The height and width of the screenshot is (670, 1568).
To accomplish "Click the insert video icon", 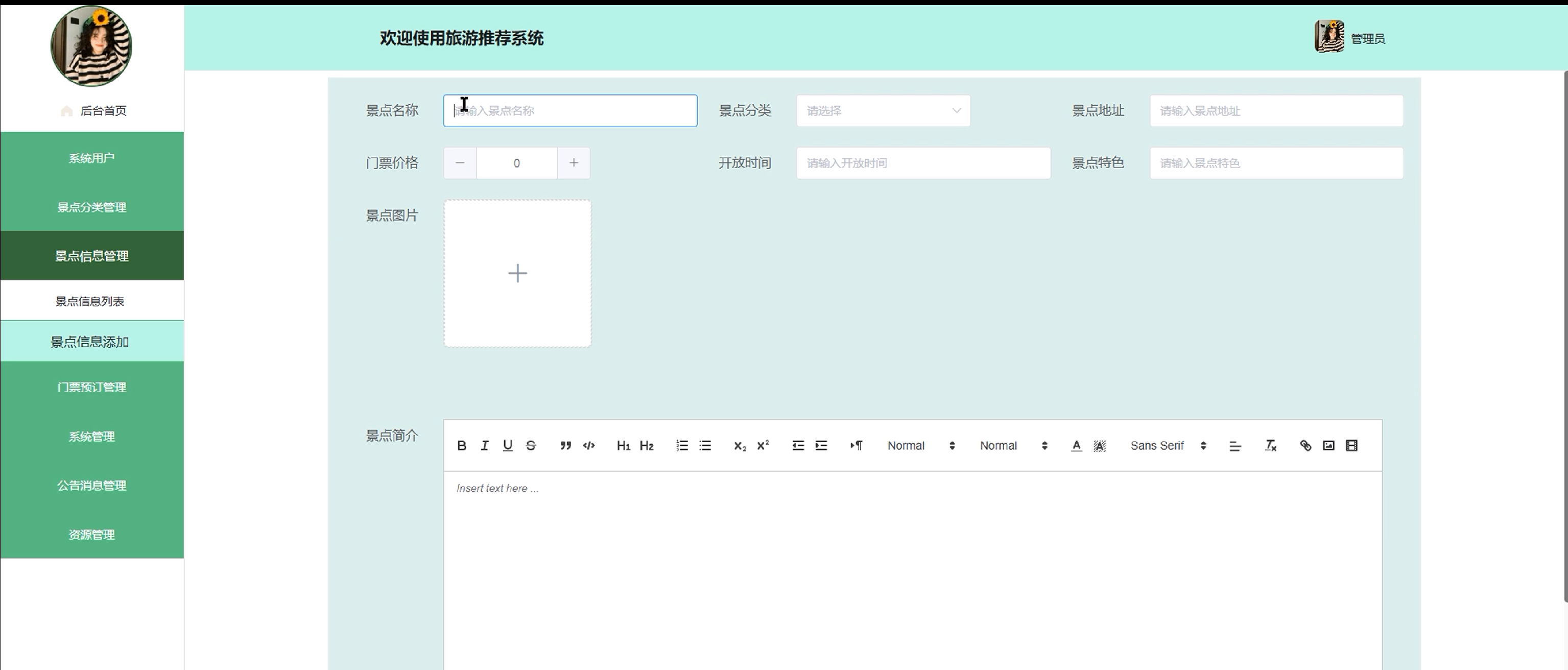I will point(1351,445).
